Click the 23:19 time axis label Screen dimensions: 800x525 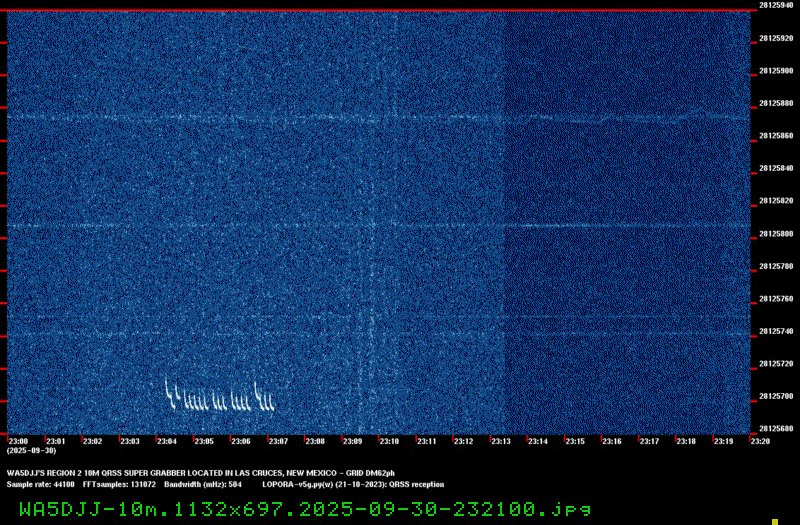click(x=723, y=441)
